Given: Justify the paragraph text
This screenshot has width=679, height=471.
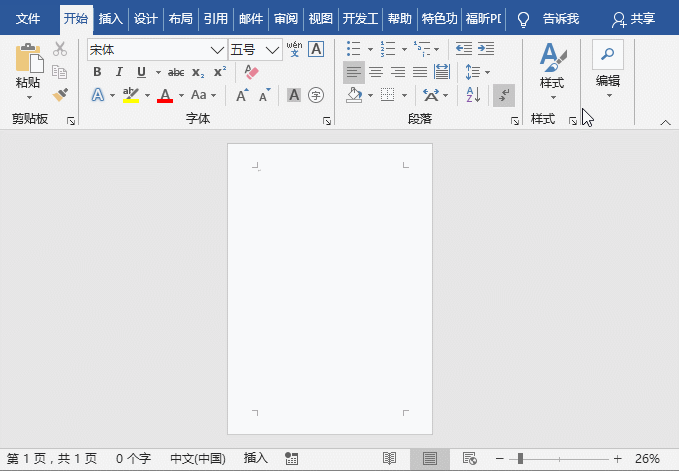Looking at the screenshot, I should point(420,72).
